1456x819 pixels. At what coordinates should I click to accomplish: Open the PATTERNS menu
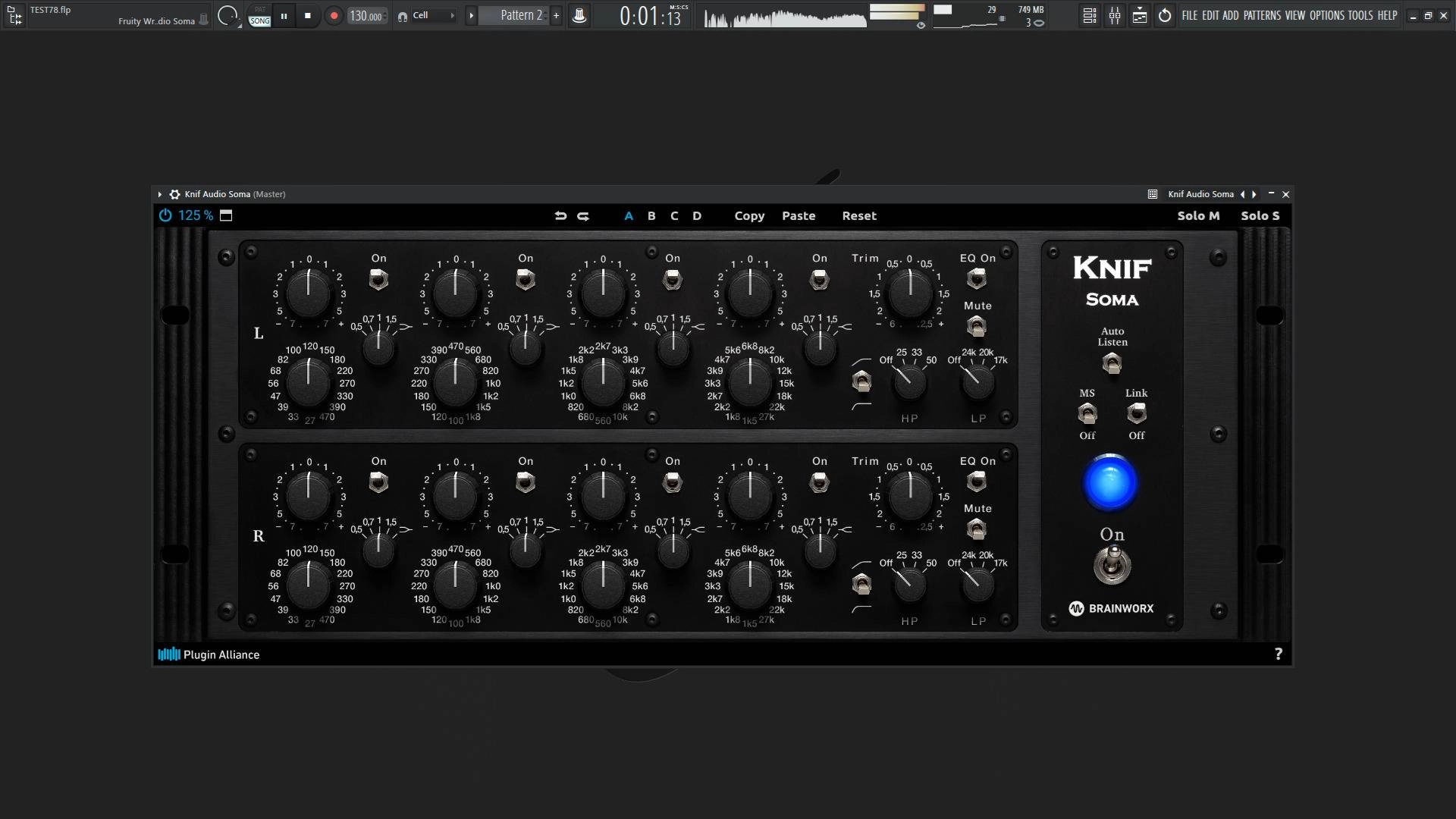1263,15
